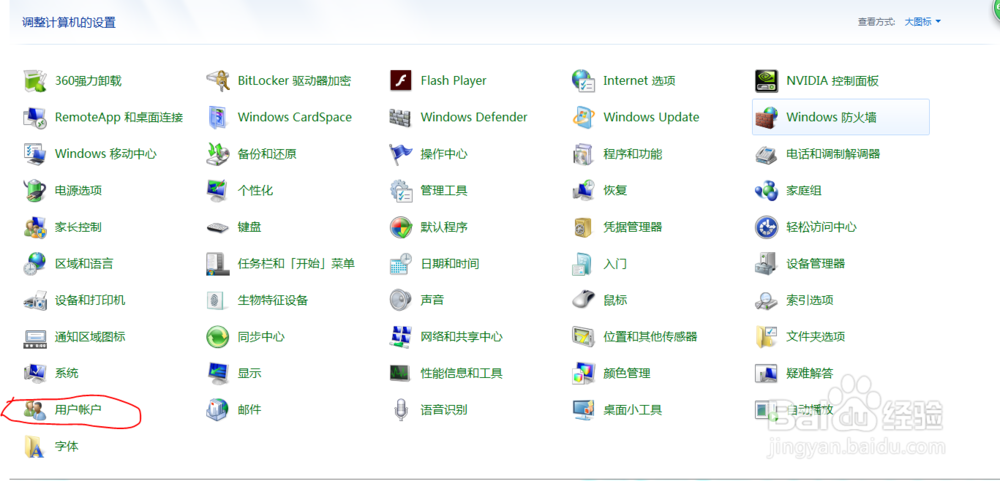Open Windows 移动中心 icon
The image size is (1000, 481).
(x=35, y=154)
